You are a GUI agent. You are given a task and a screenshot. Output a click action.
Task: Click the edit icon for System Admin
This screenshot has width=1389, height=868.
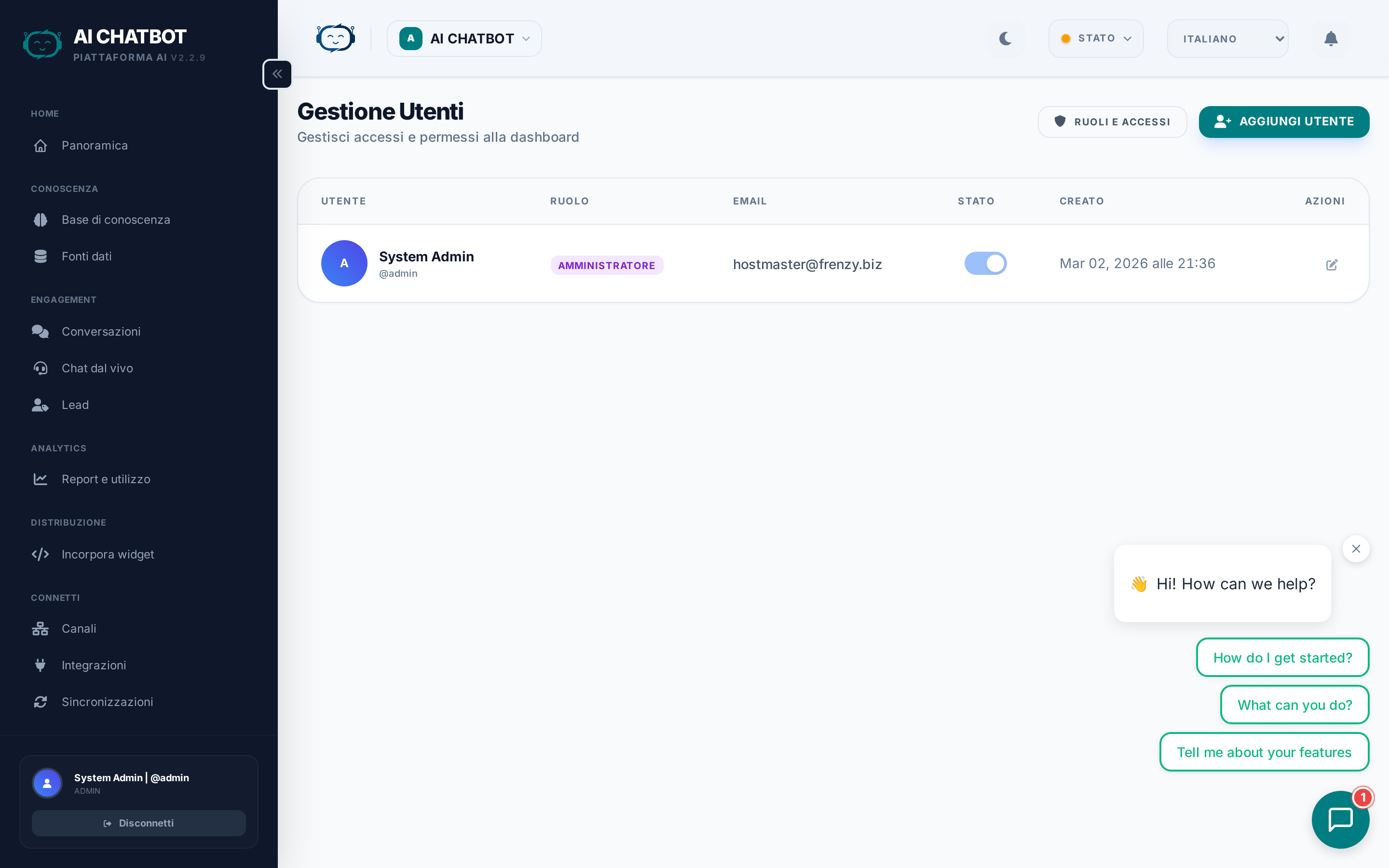click(1332, 265)
